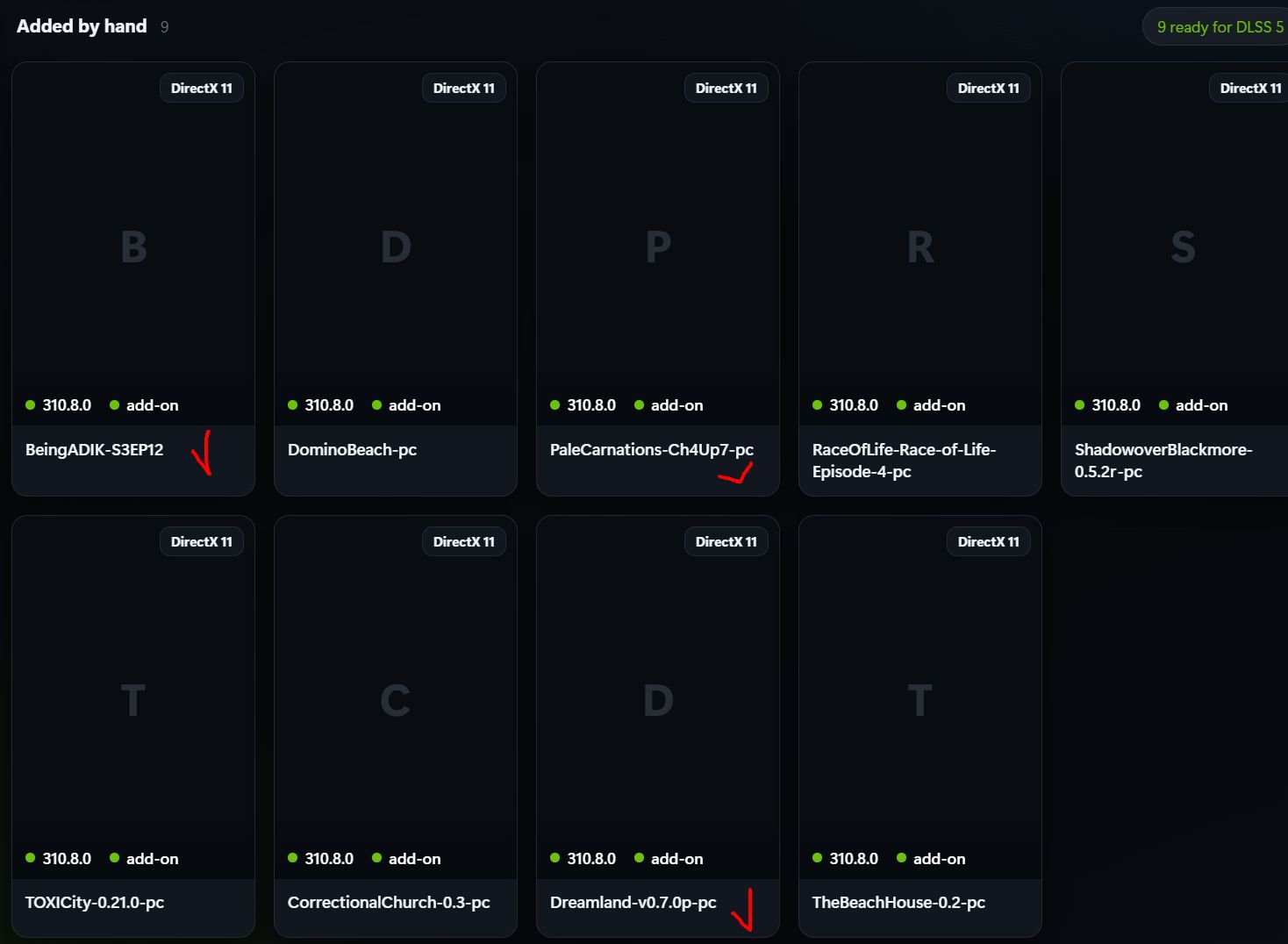The width and height of the screenshot is (1288, 944).
Task: Click 310.8.0 version indicator on Dreamland card
Action: click(583, 858)
